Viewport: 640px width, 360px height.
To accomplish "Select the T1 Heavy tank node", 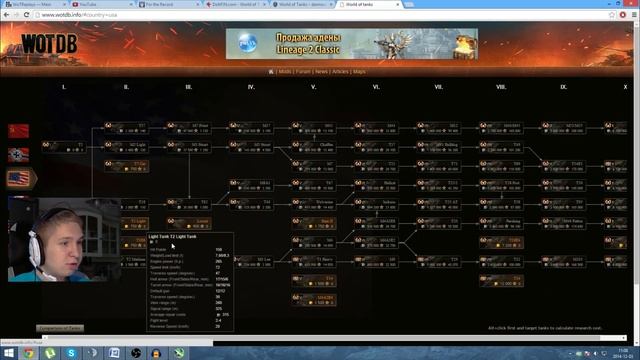I will (314, 262).
